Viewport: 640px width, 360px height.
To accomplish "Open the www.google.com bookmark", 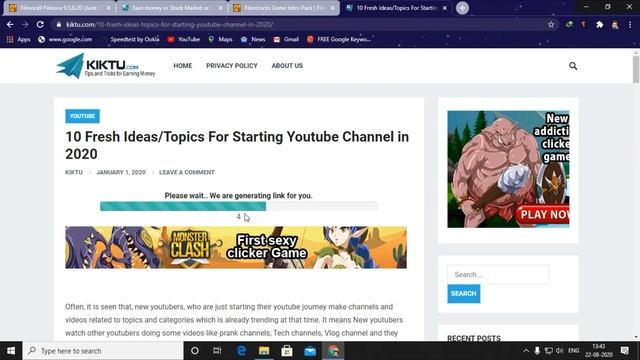I will click(65, 39).
